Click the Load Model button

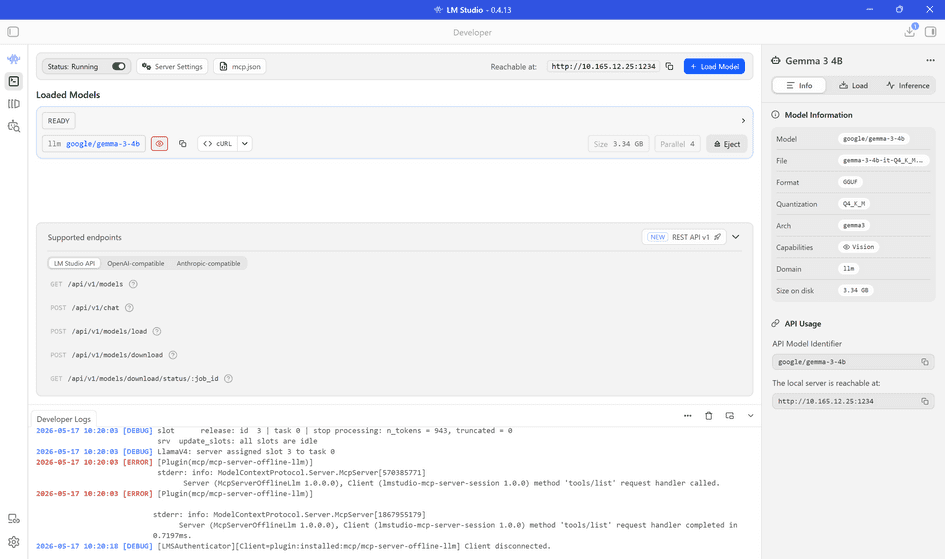(714, 66)
